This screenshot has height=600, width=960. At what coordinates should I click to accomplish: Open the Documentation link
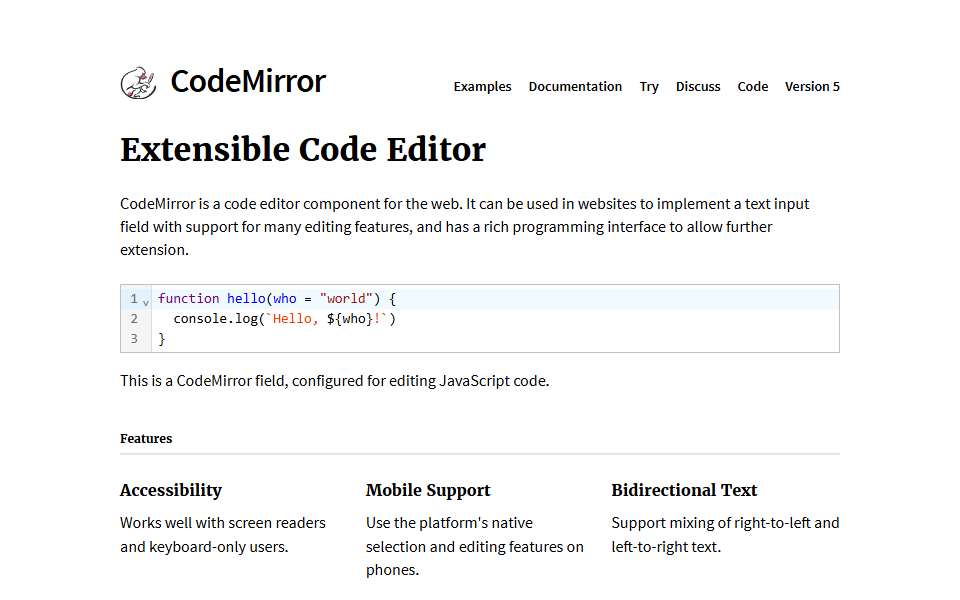pos(576,86)
